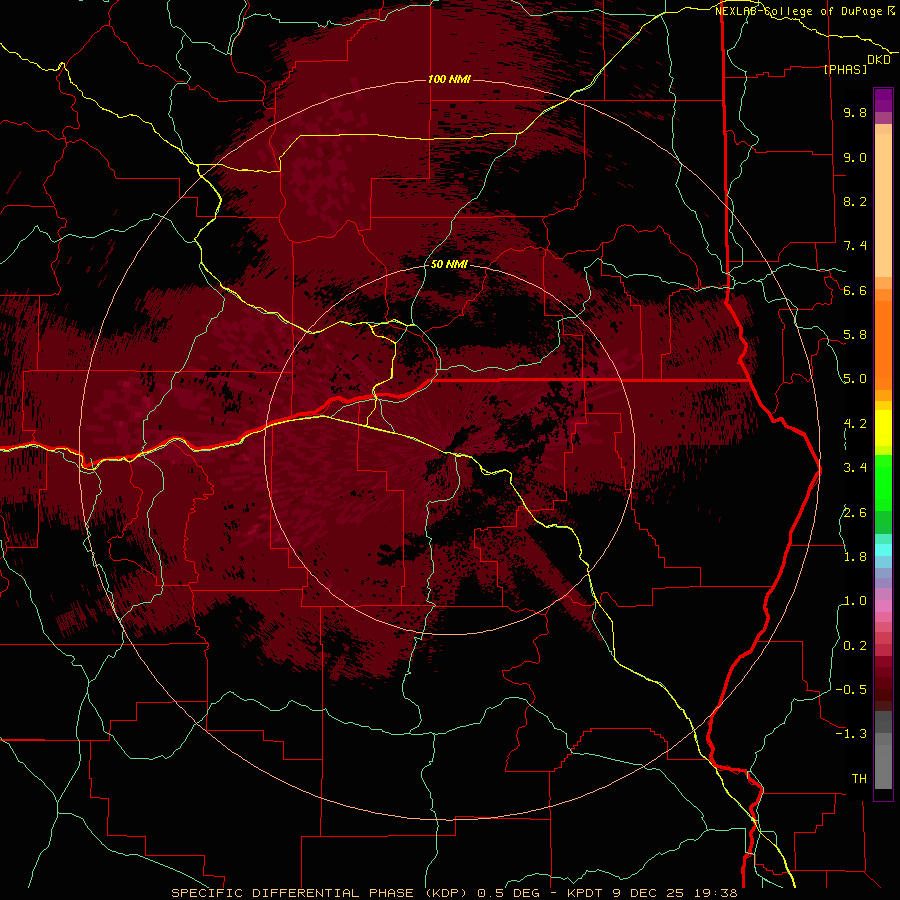Click the Specific Differential Phase caption text
This screenshot has width=900, height=900.
click(454, 893)
